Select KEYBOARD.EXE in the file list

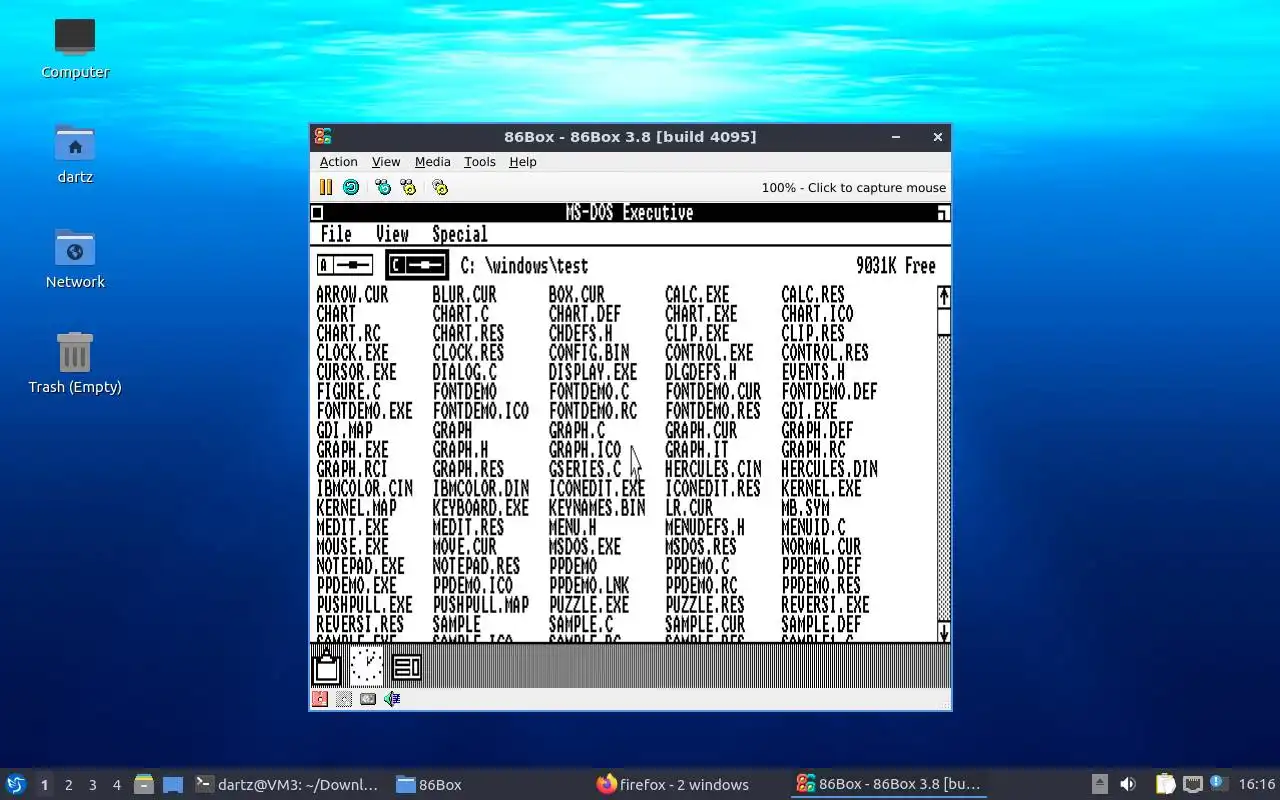(x=480, y=509)
